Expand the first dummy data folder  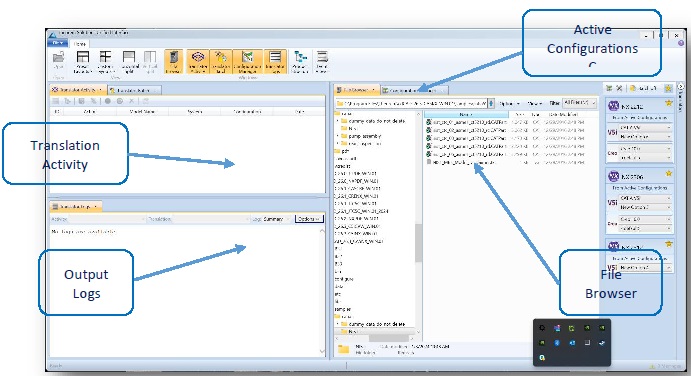click(x=338, y=121)
